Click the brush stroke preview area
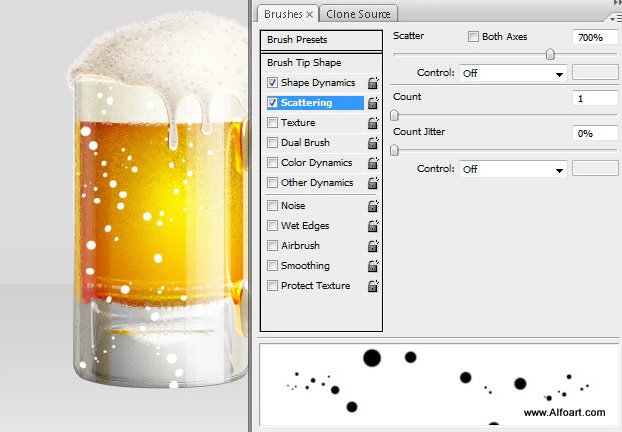Viewport: 622px width, 432px height. (x=439, y=384)
